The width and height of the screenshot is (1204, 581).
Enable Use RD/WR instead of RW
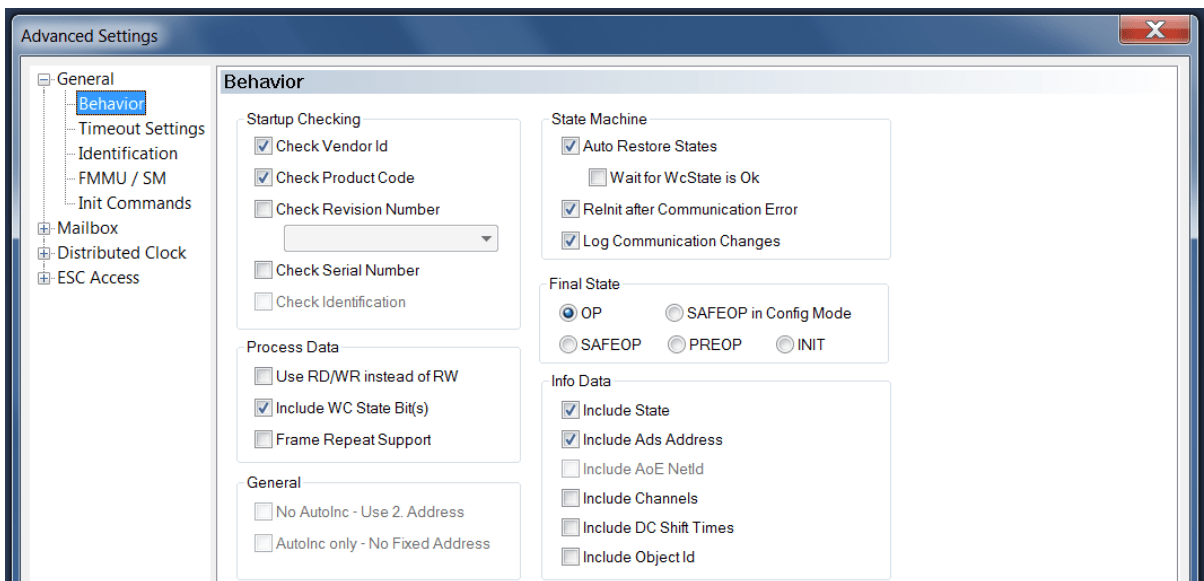tap(264, 377)
